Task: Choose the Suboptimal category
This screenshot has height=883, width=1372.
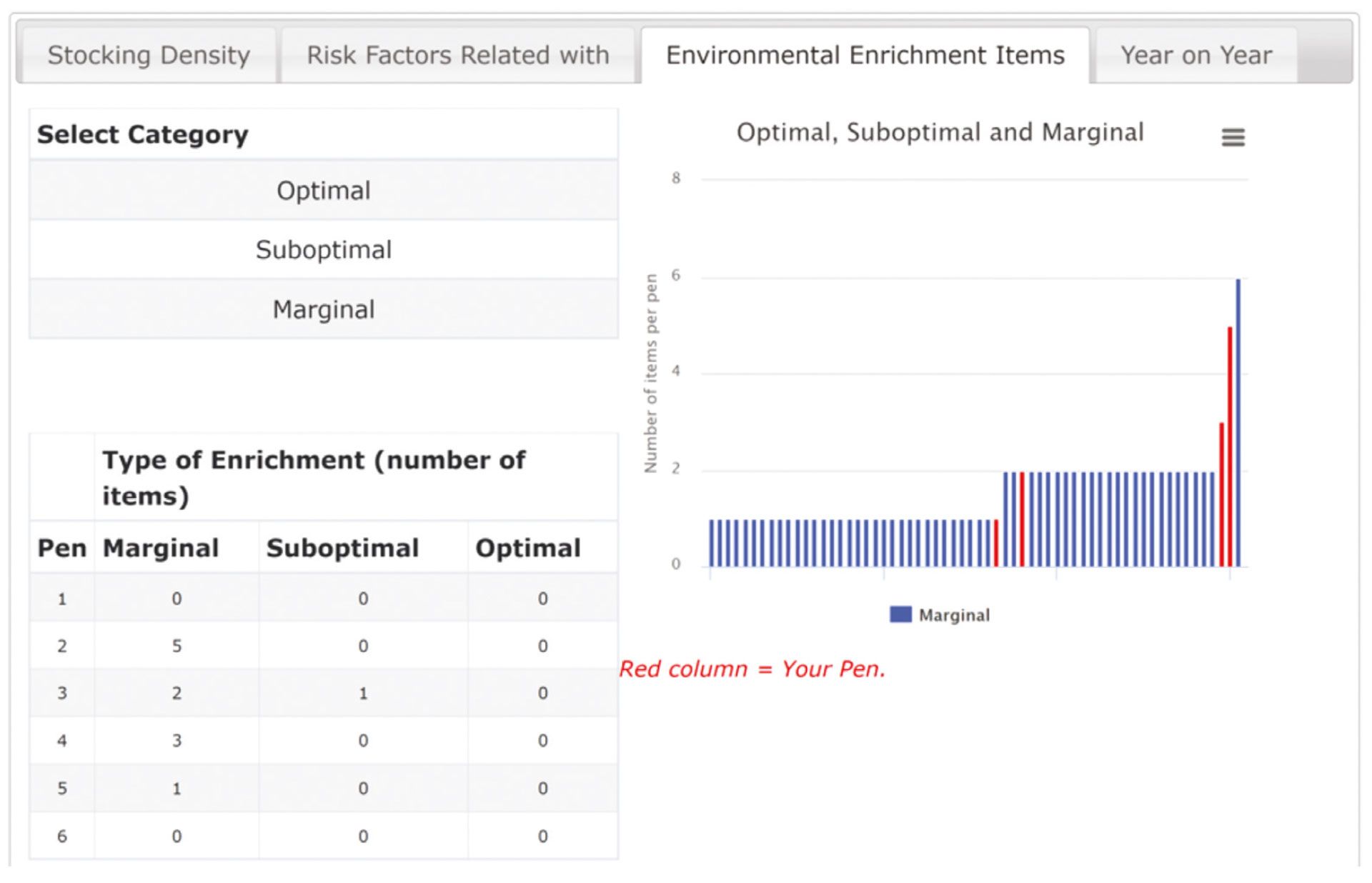Action: click(x=324, y=249)
